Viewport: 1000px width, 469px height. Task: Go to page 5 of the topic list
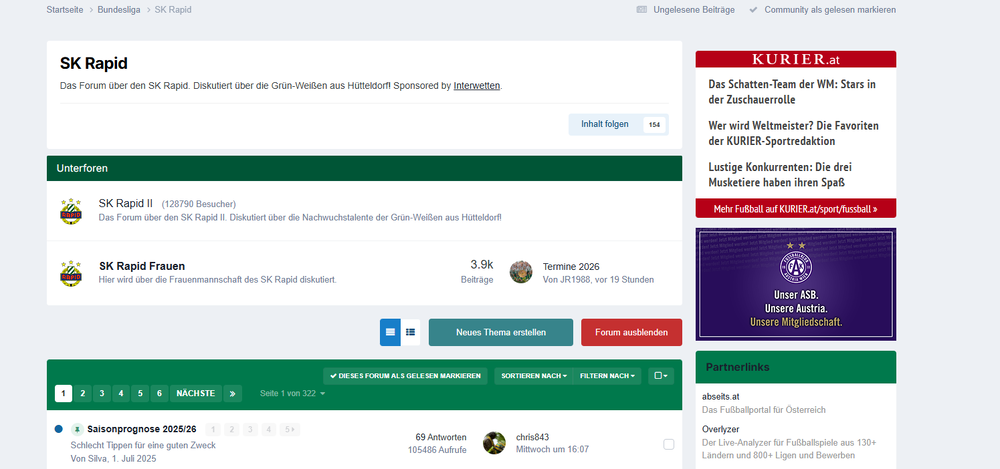tap(140, 394)
